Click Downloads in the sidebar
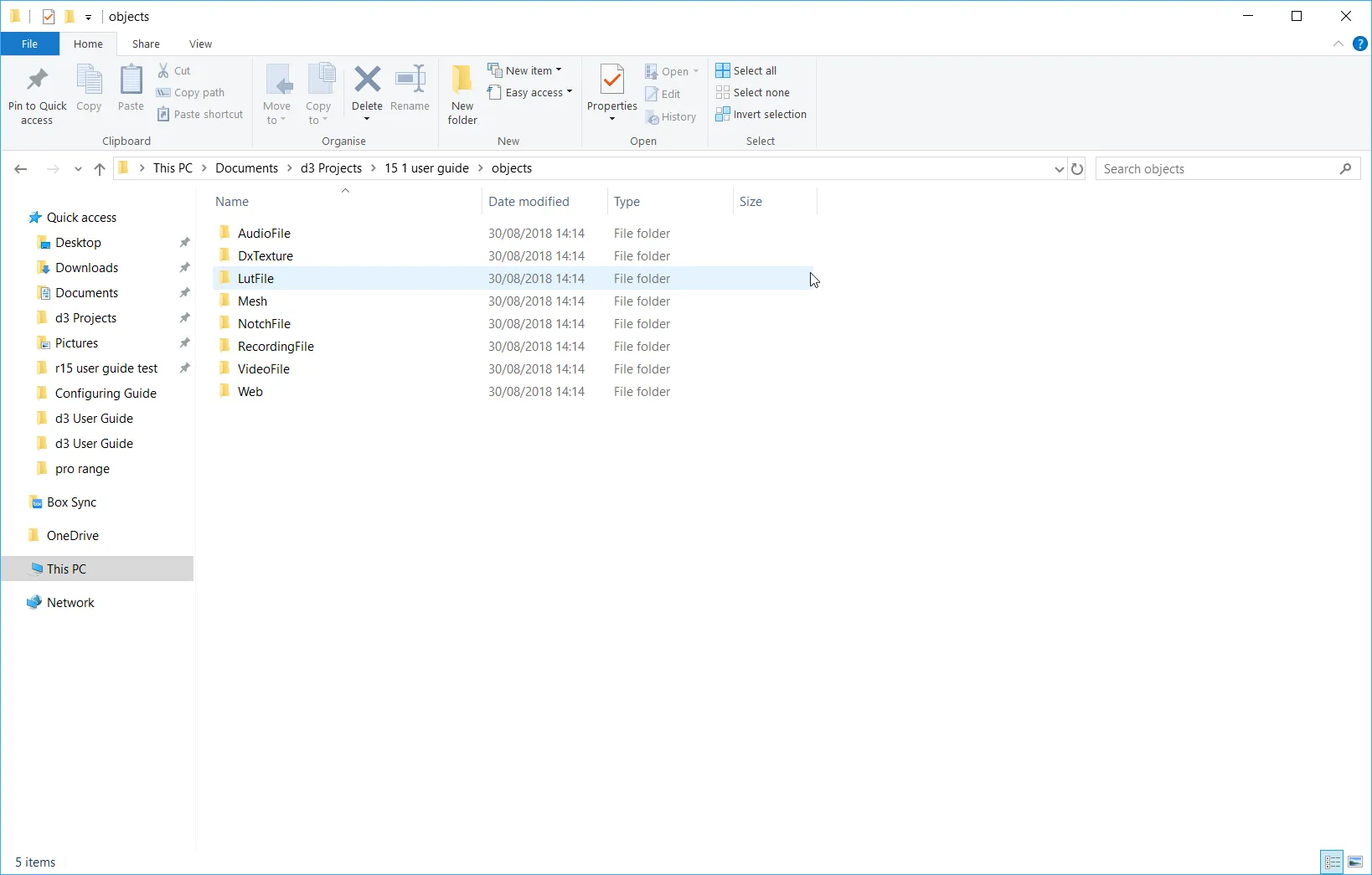The image size is (1372, 875). (85, 267)
